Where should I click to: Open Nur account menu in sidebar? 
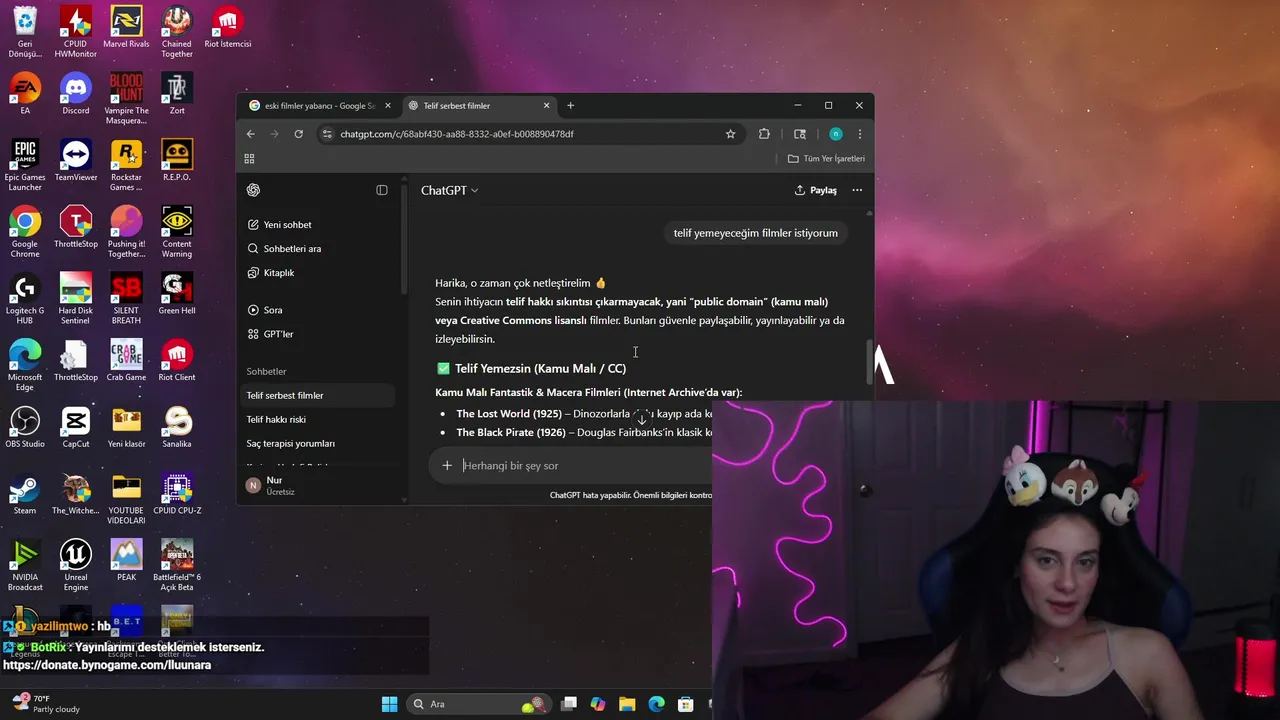coord(318,485)
